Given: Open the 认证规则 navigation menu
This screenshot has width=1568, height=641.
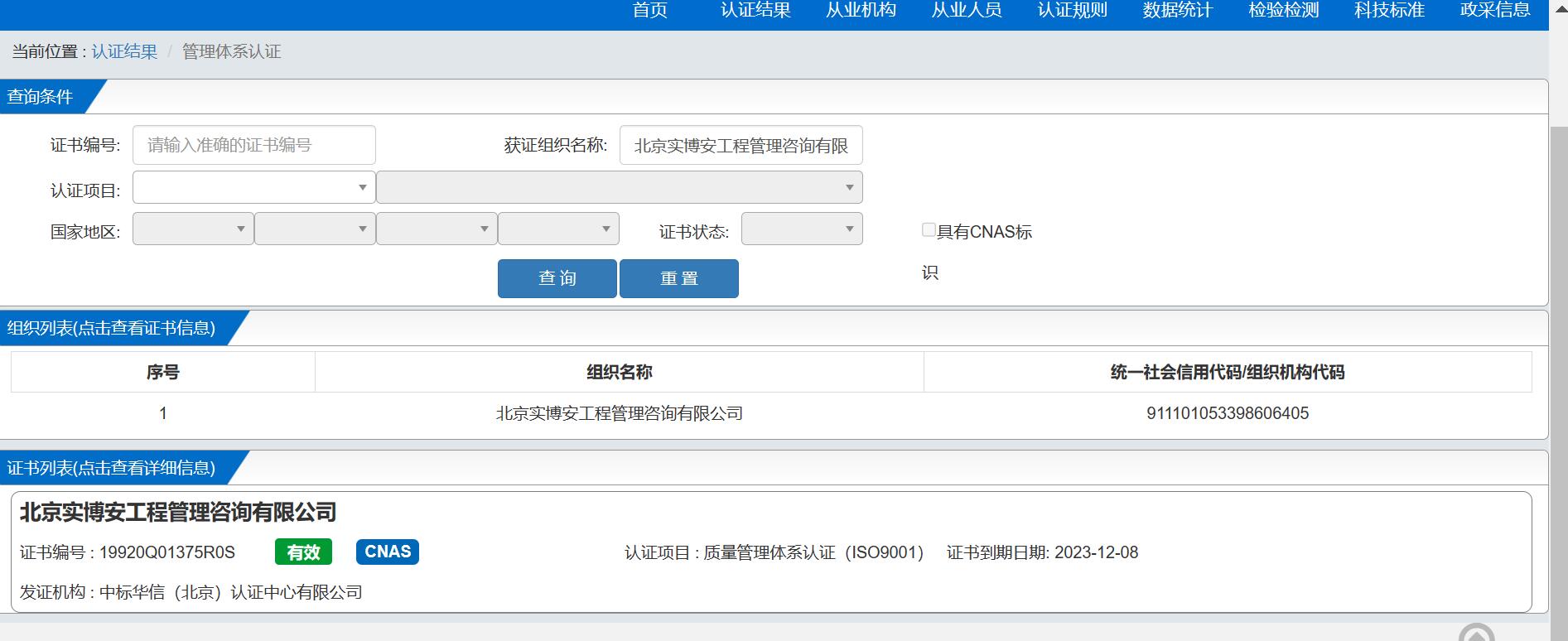Looking at the screenshot, I should (1073, 10).
